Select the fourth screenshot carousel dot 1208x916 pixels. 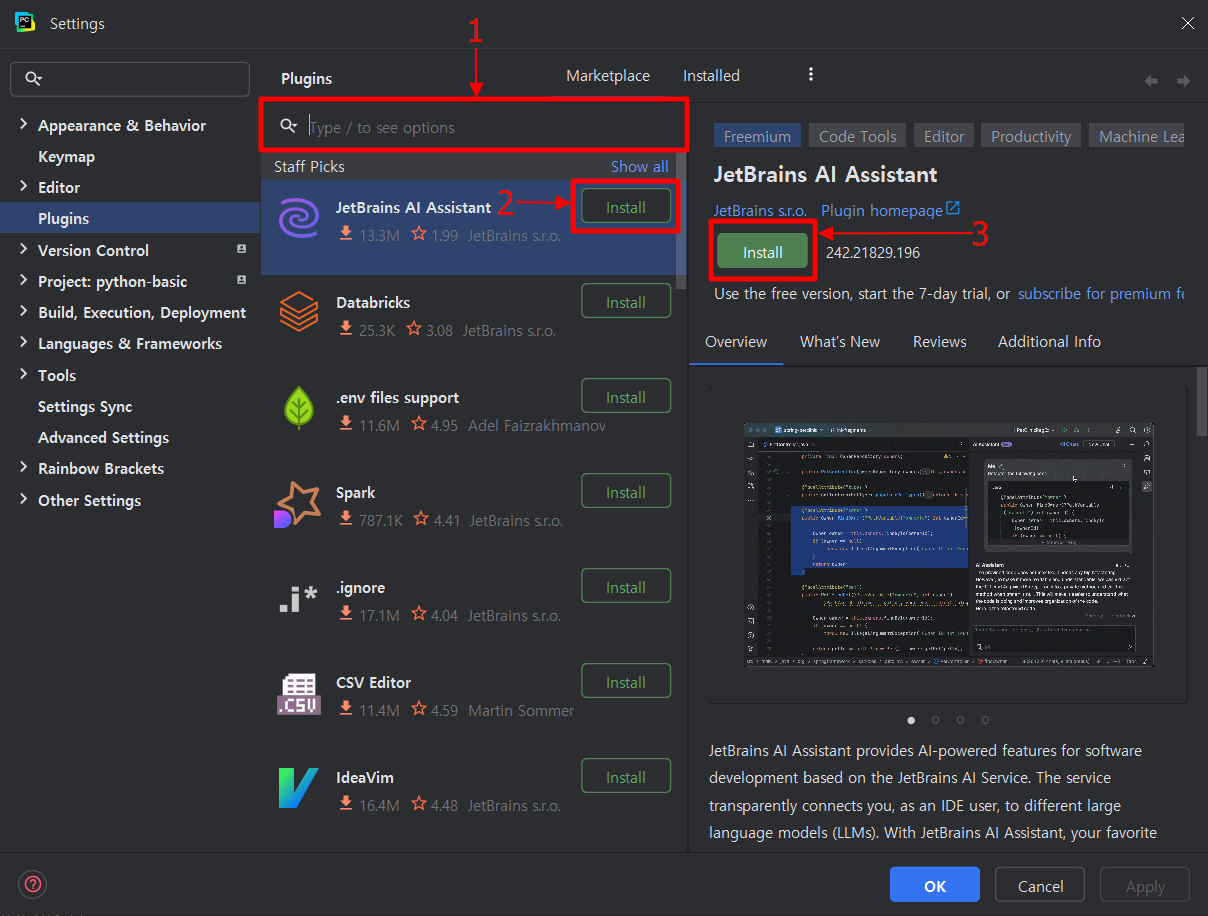pyautogui.click(x=985, y=719)
